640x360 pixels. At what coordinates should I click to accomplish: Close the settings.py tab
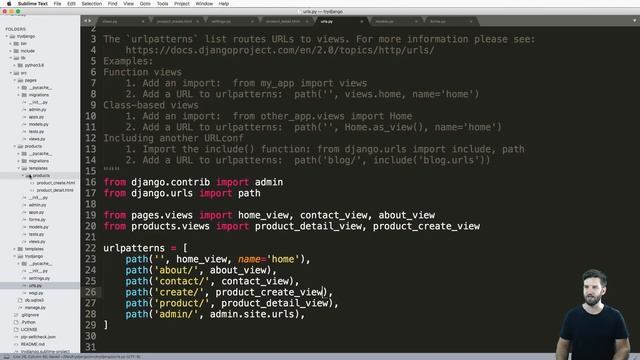[x=252, y=21]
